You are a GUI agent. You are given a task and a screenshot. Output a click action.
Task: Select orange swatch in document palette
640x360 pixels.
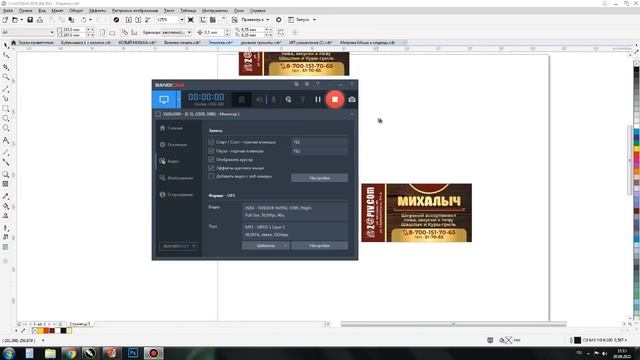tap(47, 331)
